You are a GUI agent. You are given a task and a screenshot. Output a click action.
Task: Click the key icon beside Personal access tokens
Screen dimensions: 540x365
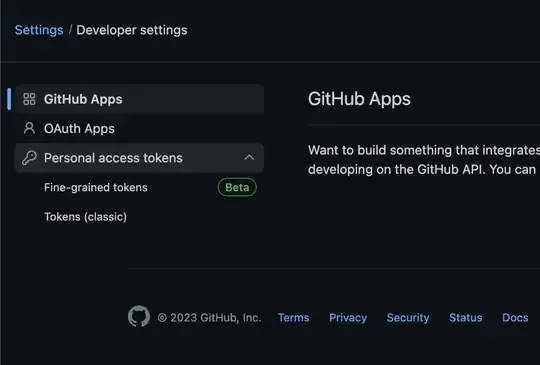tap(29, 158)
